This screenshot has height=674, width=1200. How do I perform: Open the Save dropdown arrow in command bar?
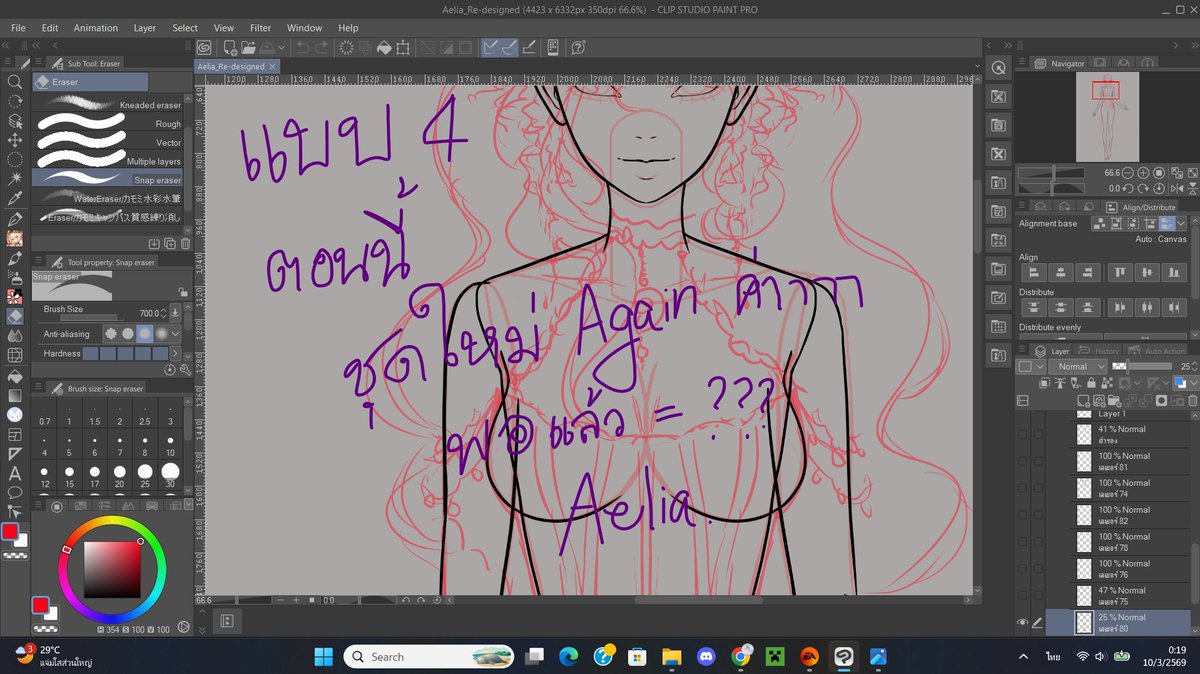(x=283, y=47)
